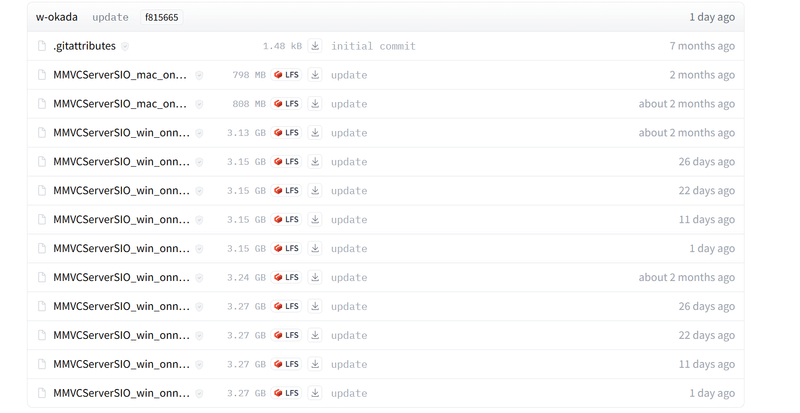Image resolution: width=800 pixels, height=413 pixels.
Task: Open the 3.24 GB MMVCServerSIO_win file
Action: tap(121, 277)
